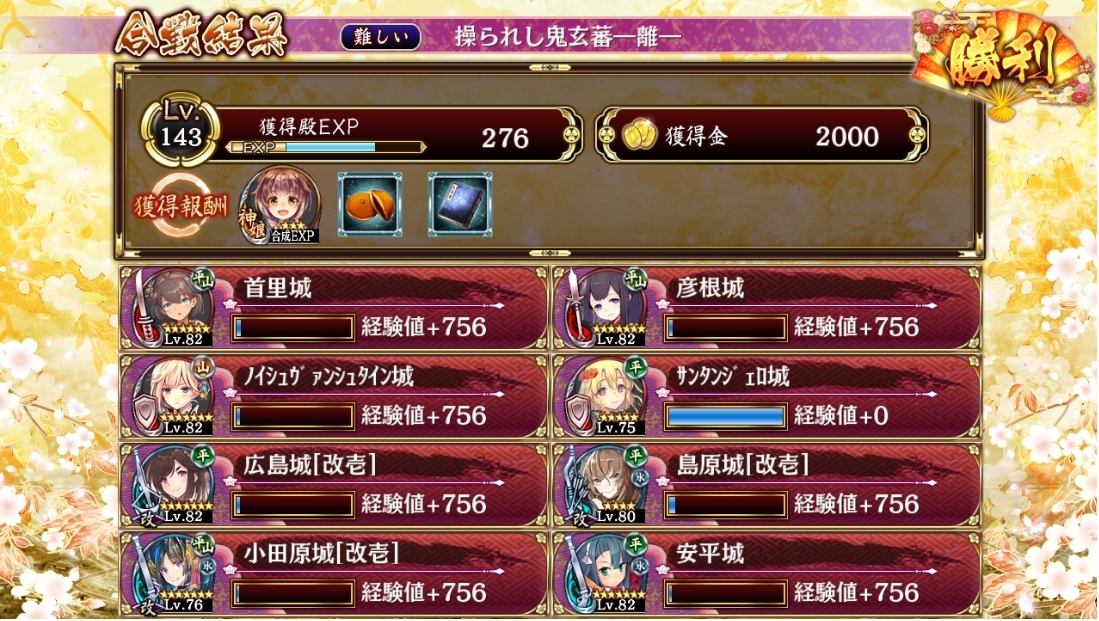
Task: Click the 島原城[改壱] water attribute badge
Action: click(641, 477)
